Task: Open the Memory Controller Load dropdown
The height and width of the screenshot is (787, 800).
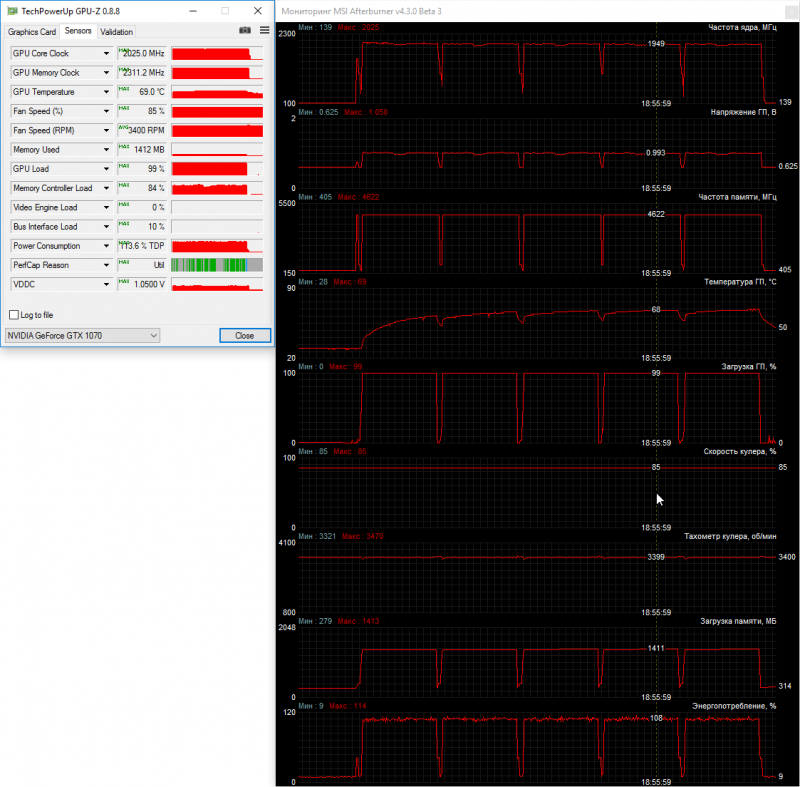Action: 106,188
